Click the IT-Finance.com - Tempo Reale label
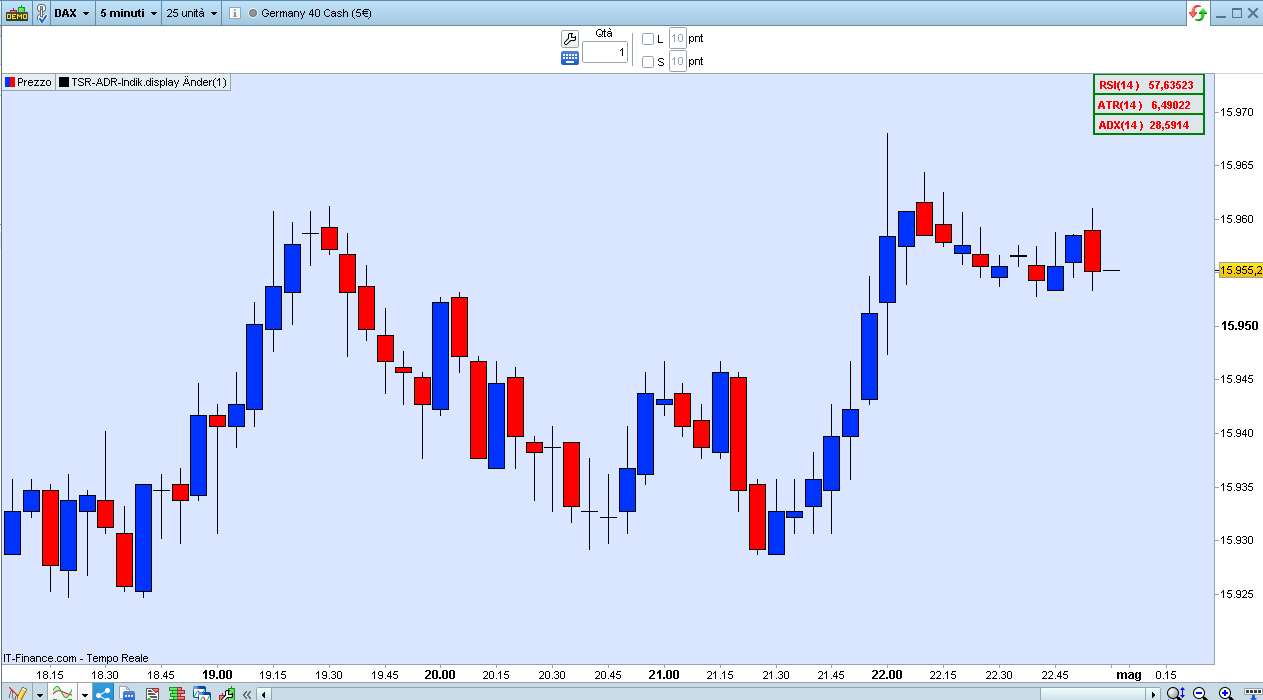Screen dimensions: 1263x700 pos(75,658)
